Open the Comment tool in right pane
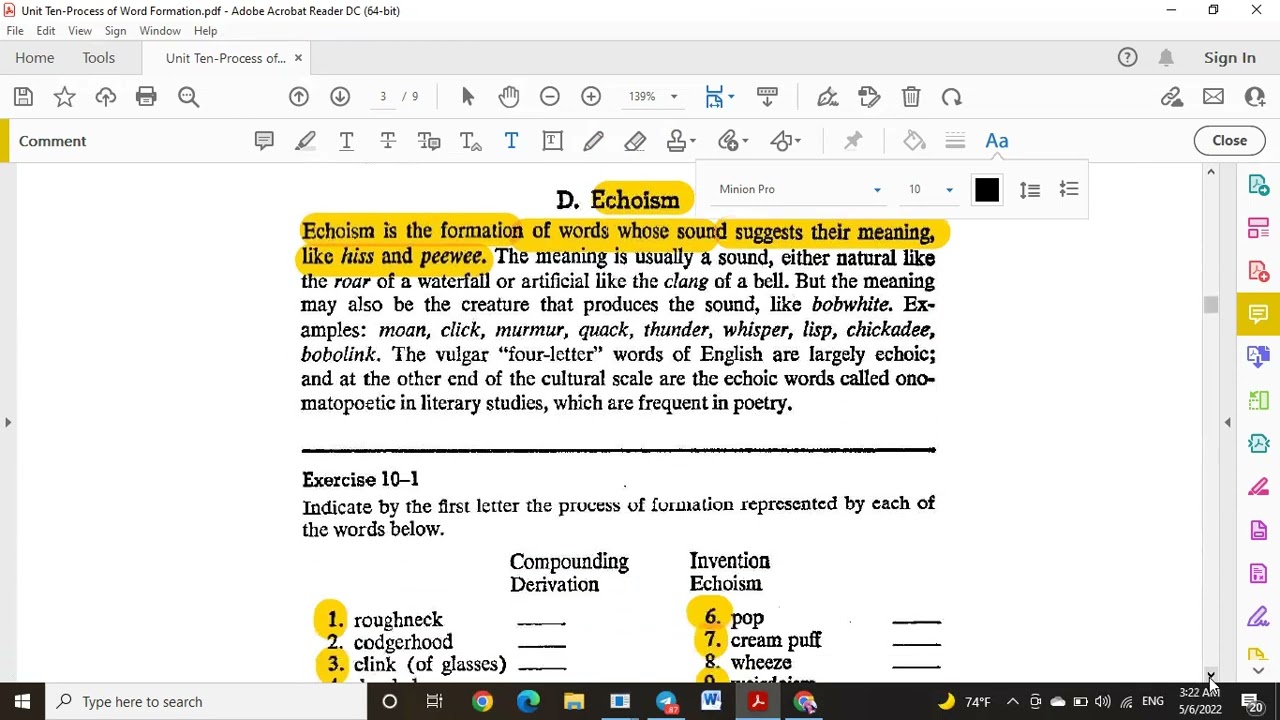Image resolution: width=1280 pixels, height=720 pixels. point(1258,314)
